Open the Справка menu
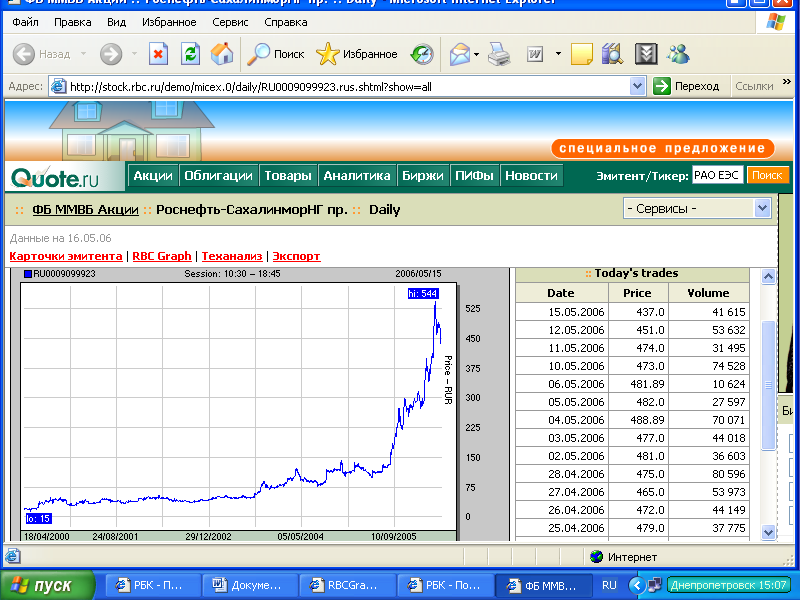Screen dimensions: 800x600 [x=286, y=22]
